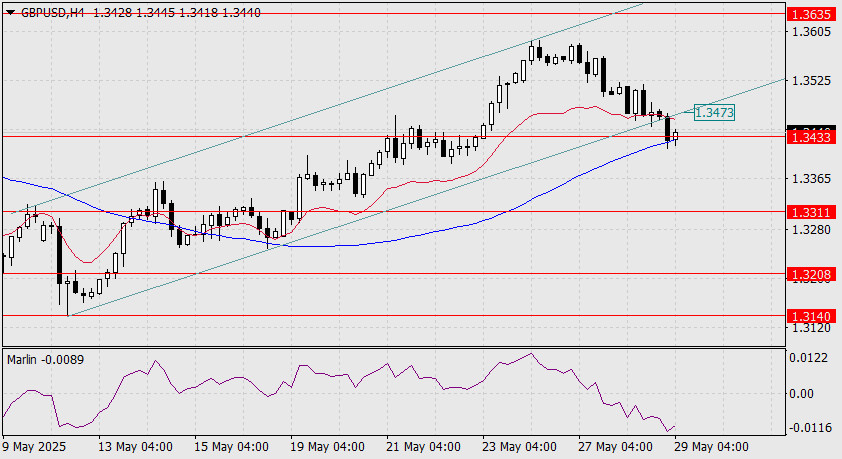The image size is (842, 459).
Task: Click the 0.0122 Marlin scale value
Action: click(809, 358)
